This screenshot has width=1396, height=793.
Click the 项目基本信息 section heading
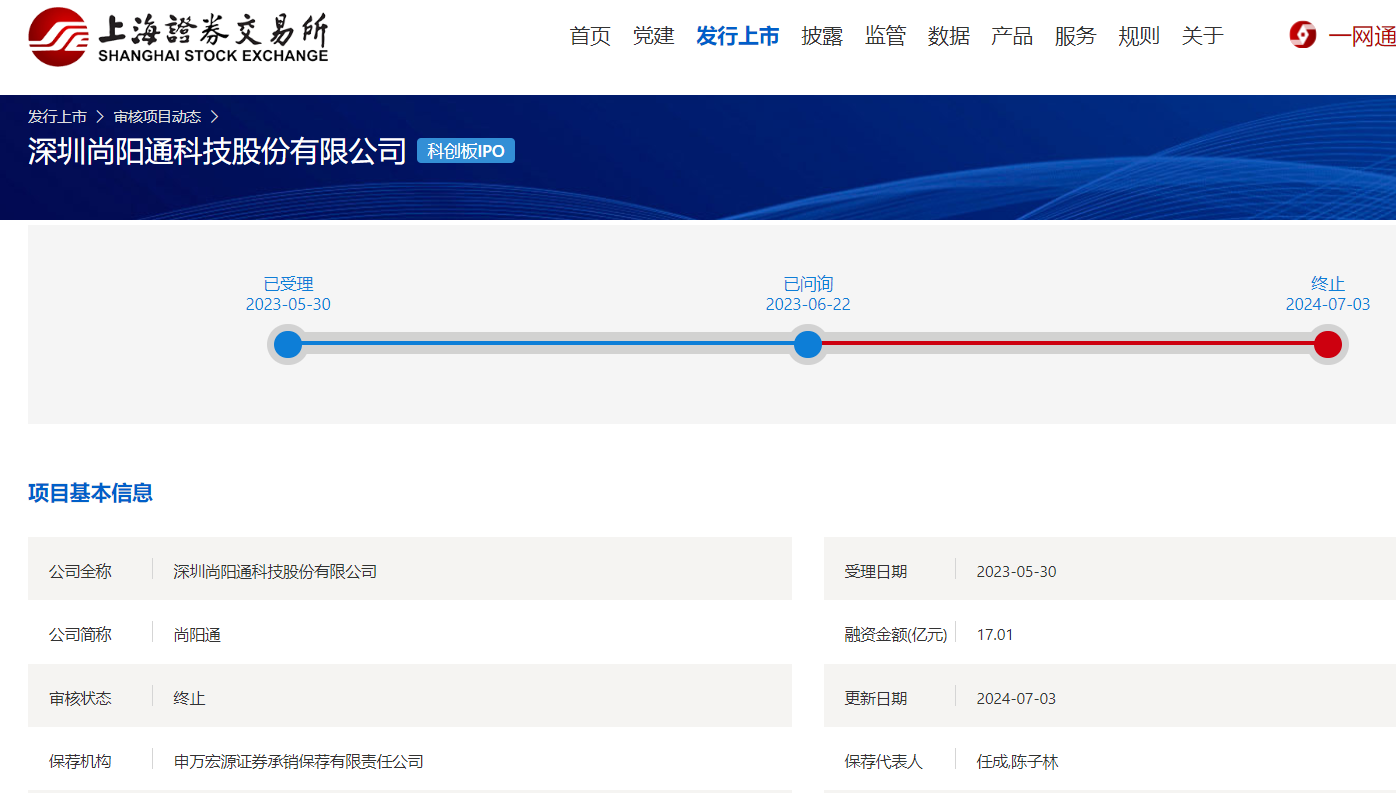[x=90, y=493]
